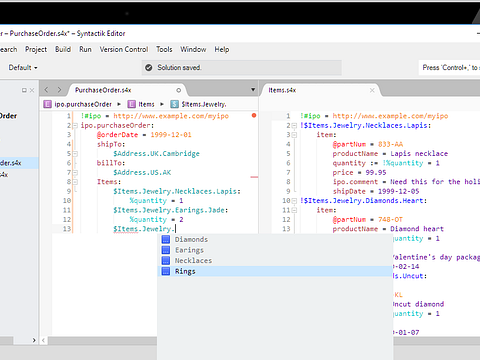
Task: Click the http://www.example.com/myipo link in PurchaseOrder
Action: (x=171, y=116)
